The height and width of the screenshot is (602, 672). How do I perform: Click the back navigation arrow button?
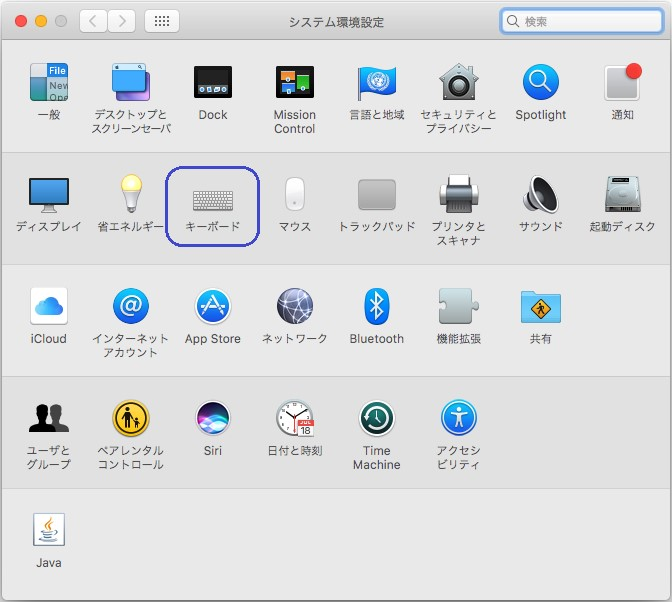click(x=93, y=21)
